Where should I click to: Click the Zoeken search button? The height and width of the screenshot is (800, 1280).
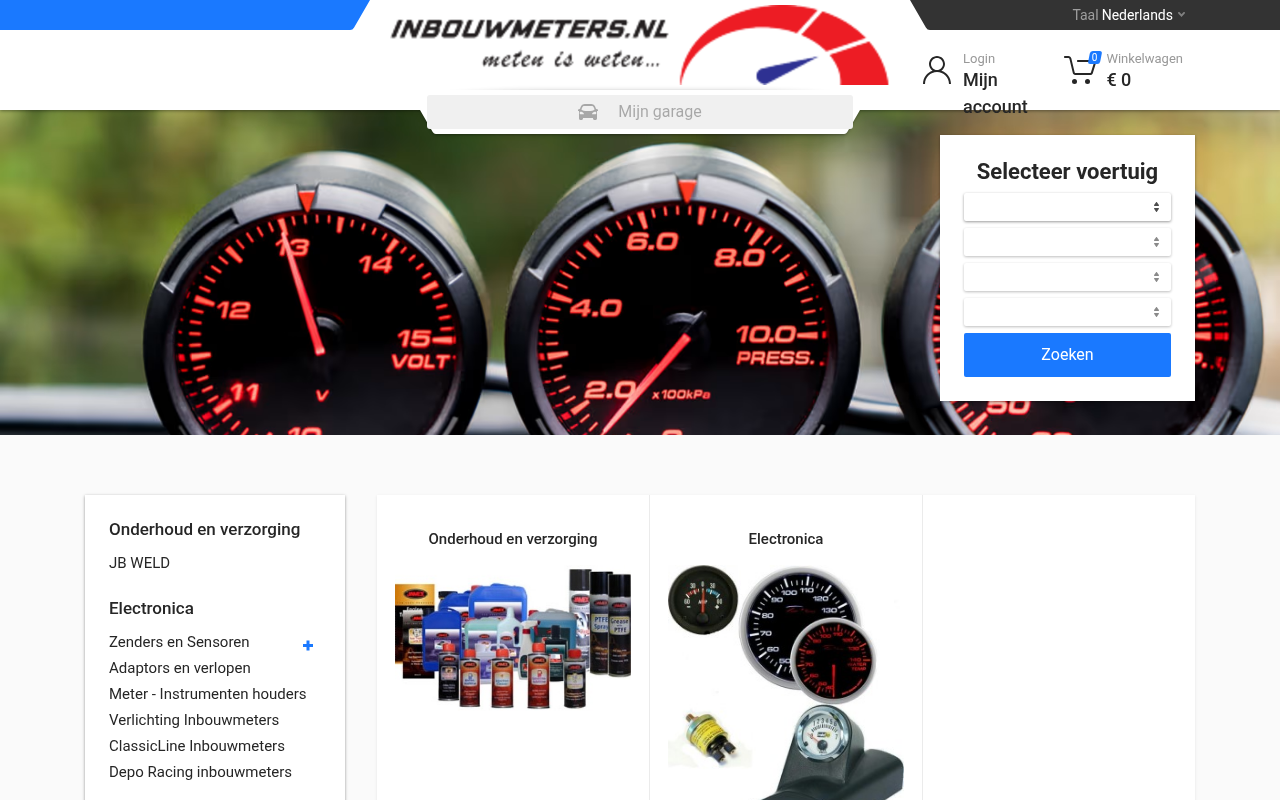pyautogui.click(x=1067, y=355)
